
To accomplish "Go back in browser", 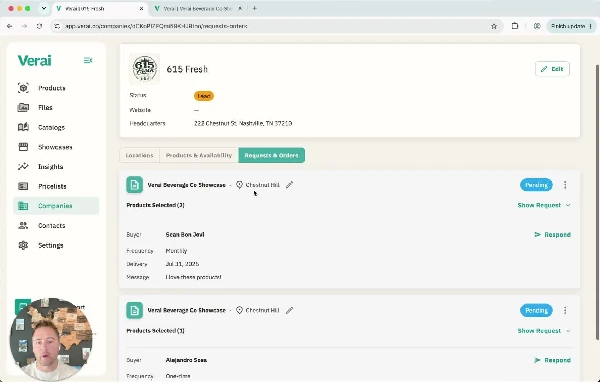I will [10, 26].
